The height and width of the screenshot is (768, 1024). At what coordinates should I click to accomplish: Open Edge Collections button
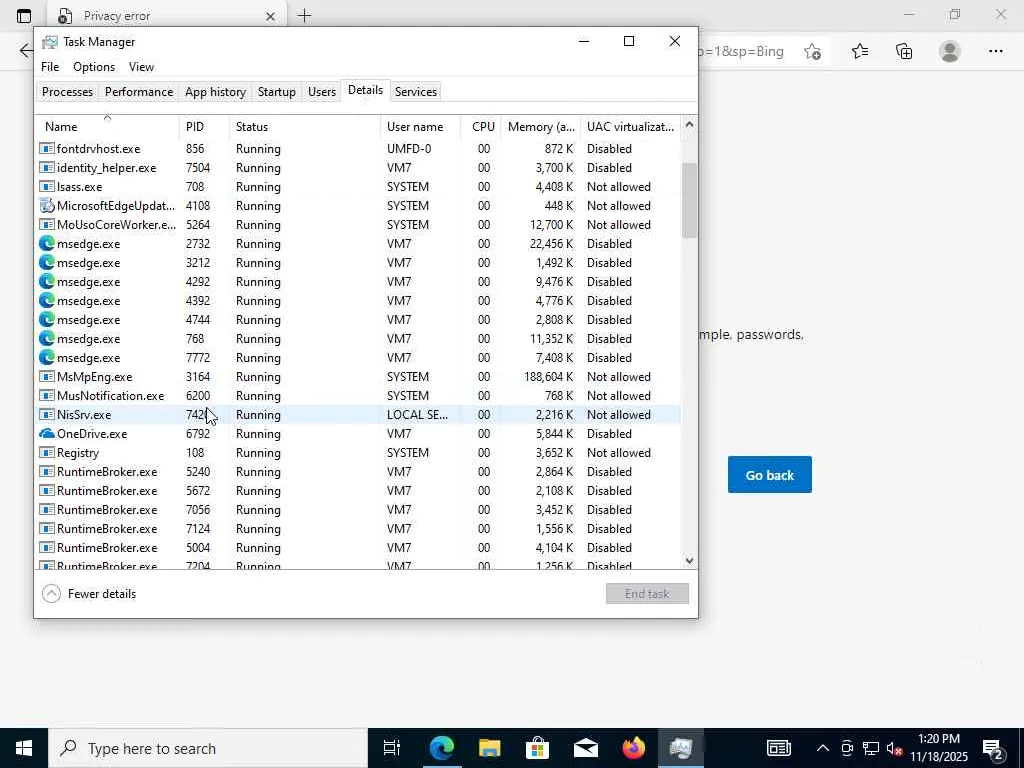(x=904, y=51)
